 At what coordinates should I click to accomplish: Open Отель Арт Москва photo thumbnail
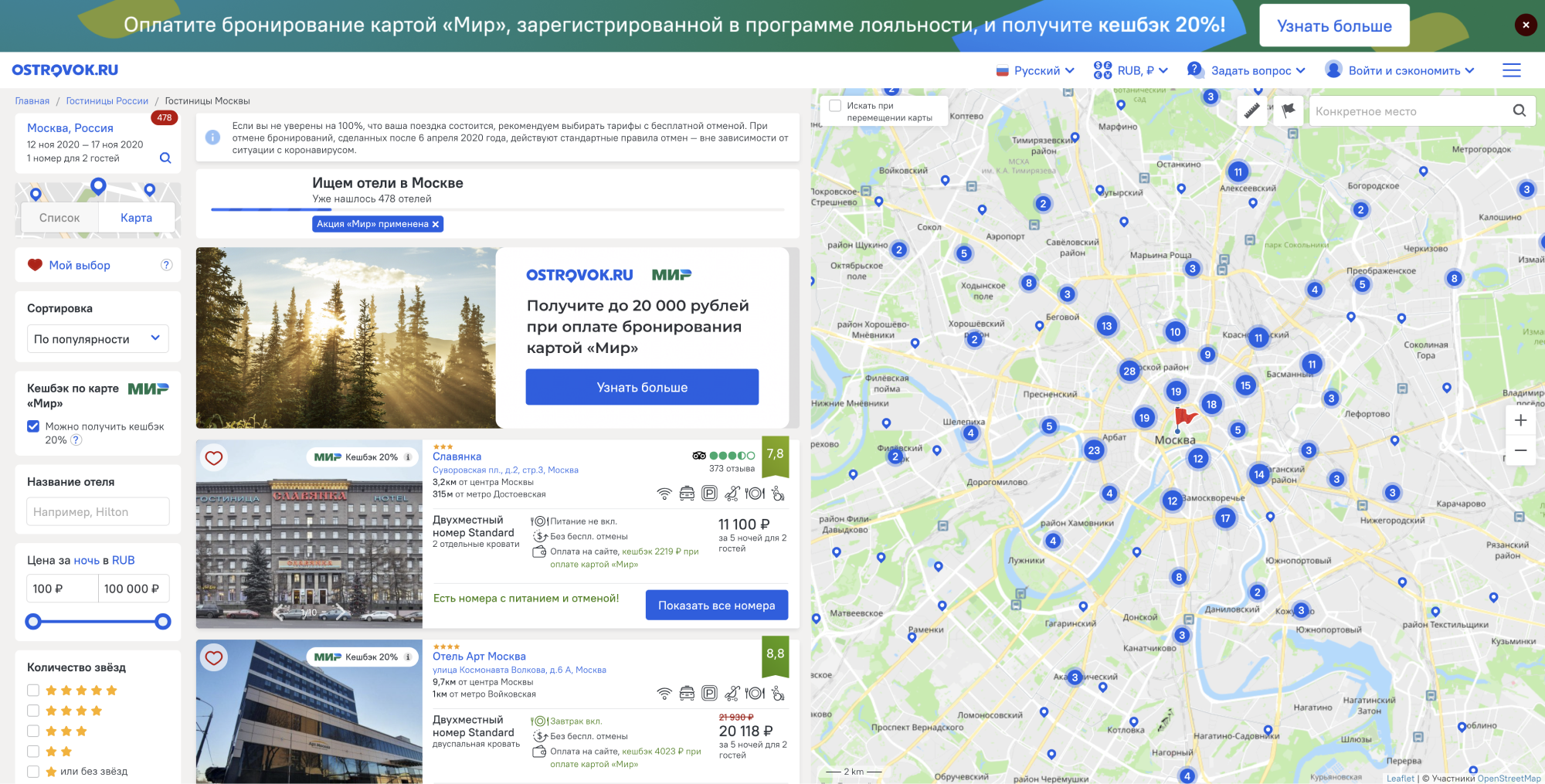309,711
